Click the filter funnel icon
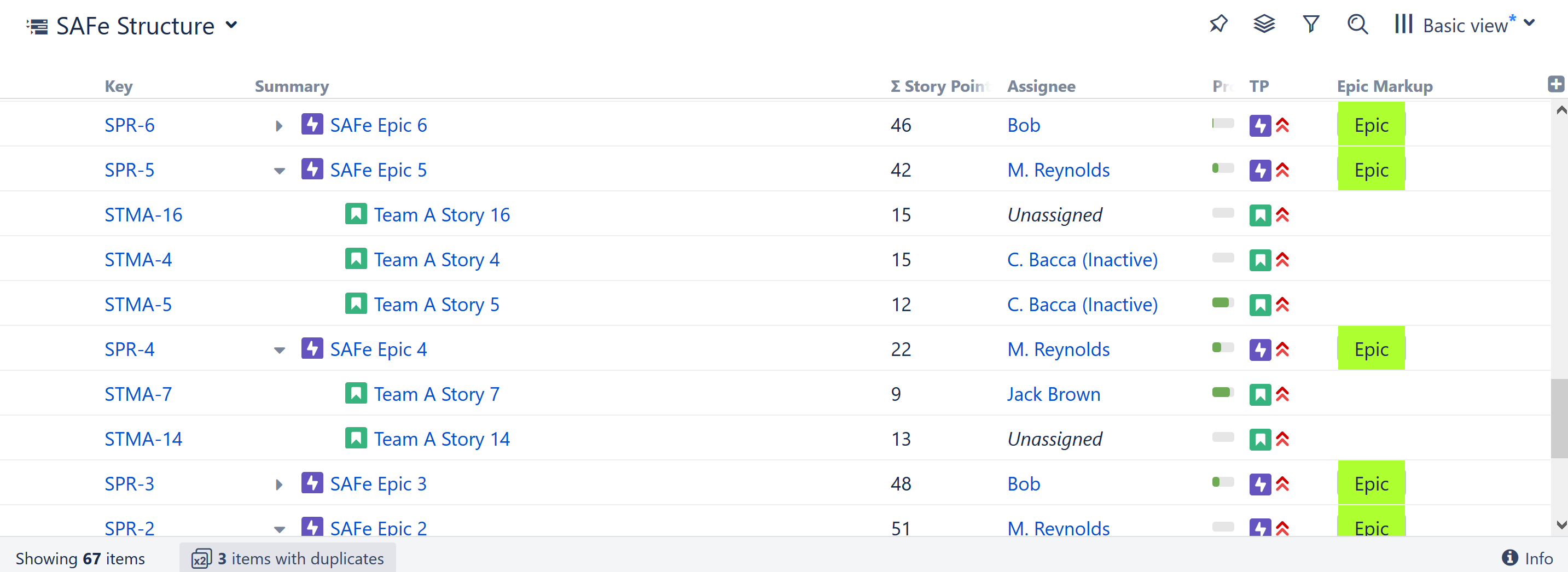 click(x=1310, y=25)
